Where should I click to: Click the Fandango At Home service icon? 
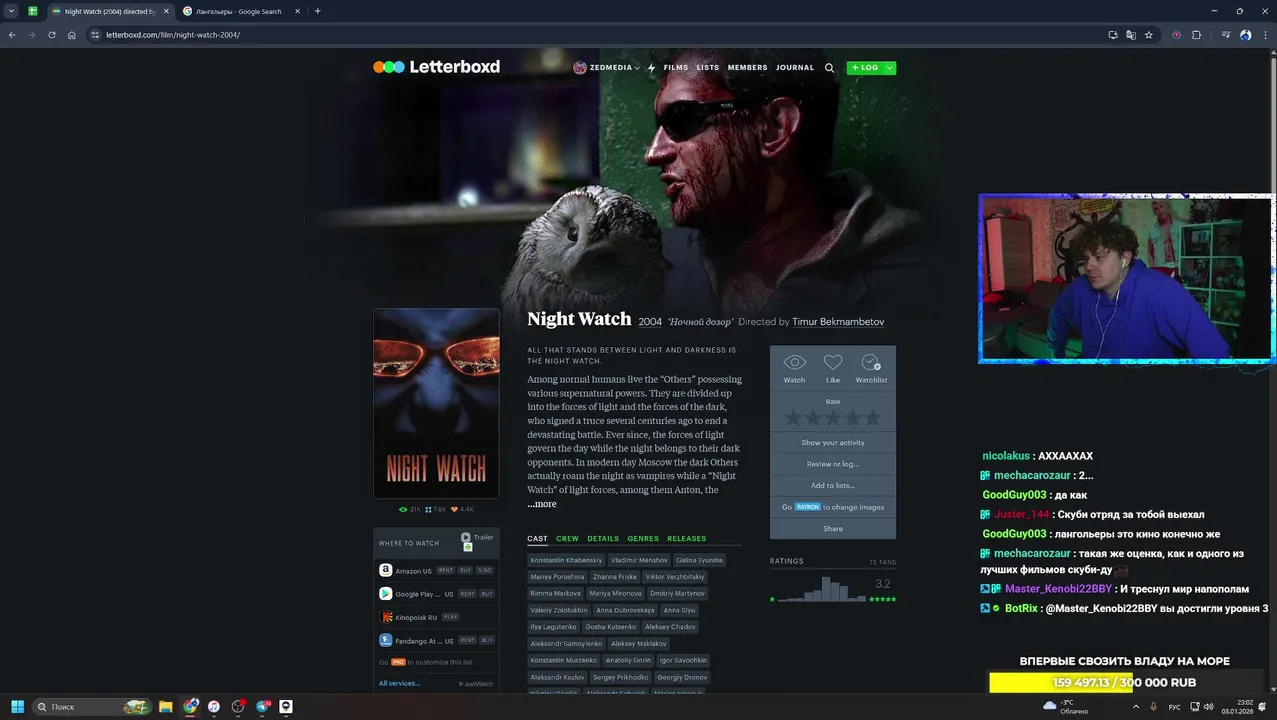(x=385, y=641)
